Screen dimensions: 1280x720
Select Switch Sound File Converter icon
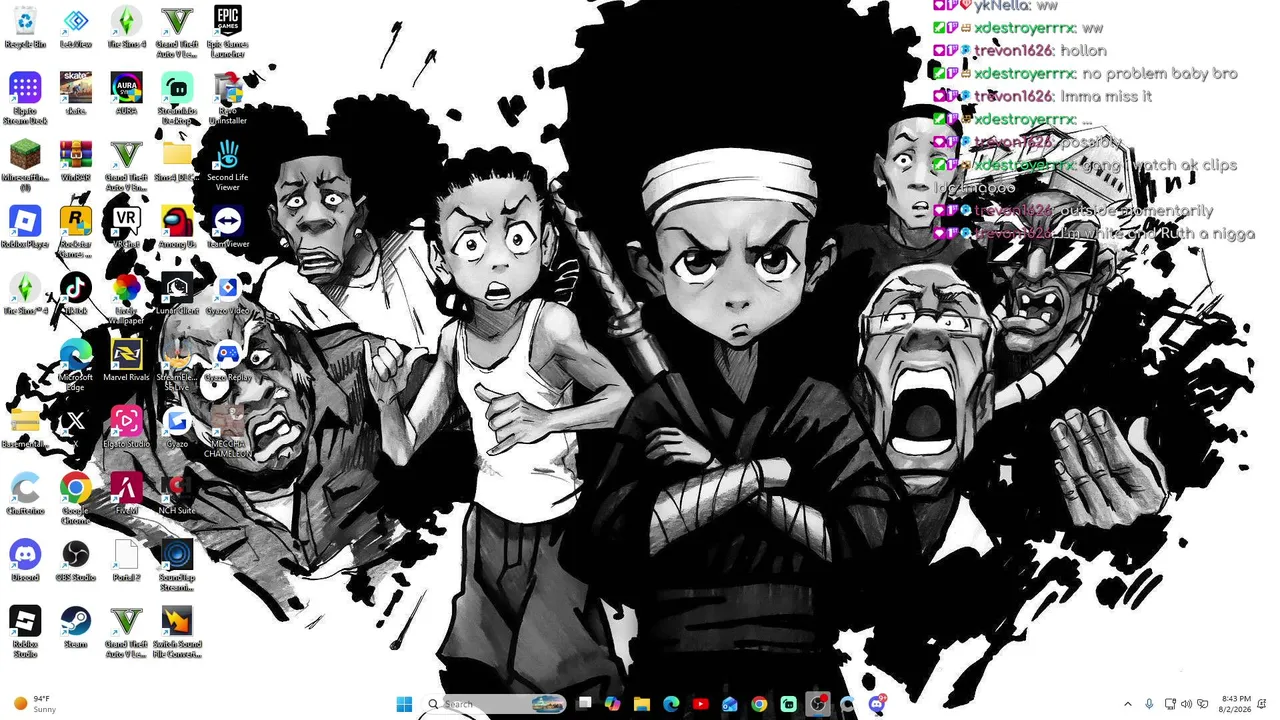(x=177, y=632)
